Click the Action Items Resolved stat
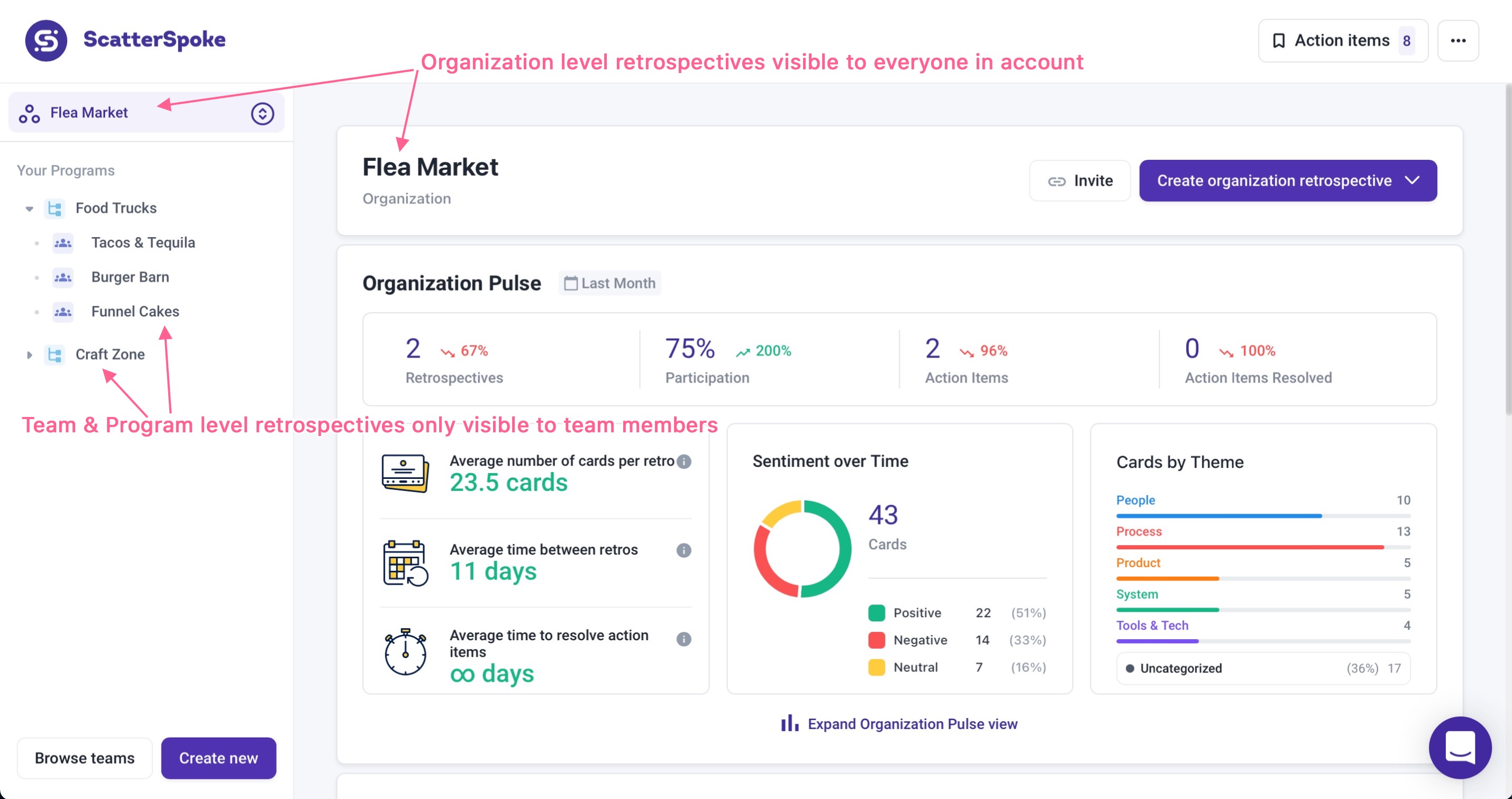 tap(1258, 359)
